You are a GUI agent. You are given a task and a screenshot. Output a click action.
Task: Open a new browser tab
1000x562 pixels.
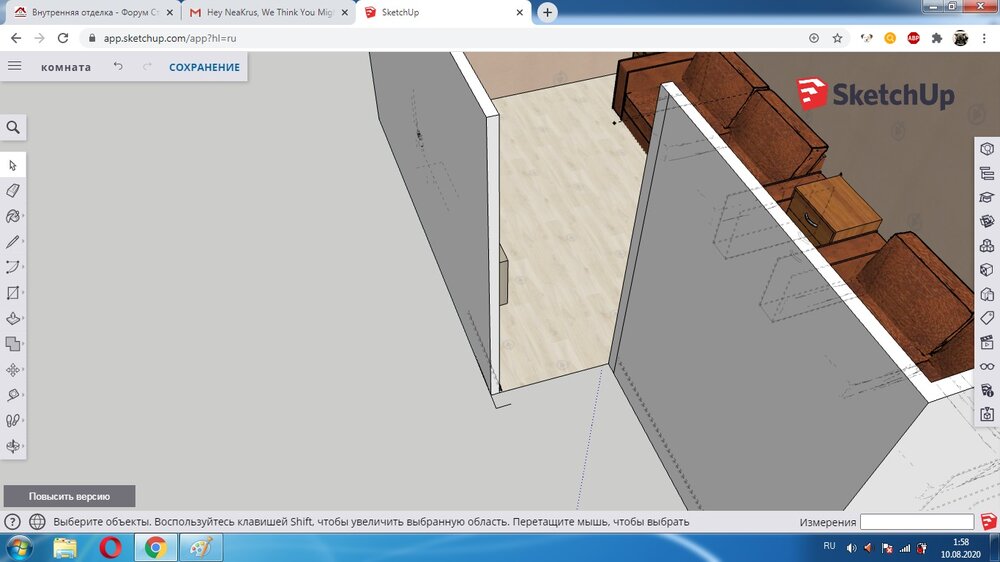[x=547, y=12]
